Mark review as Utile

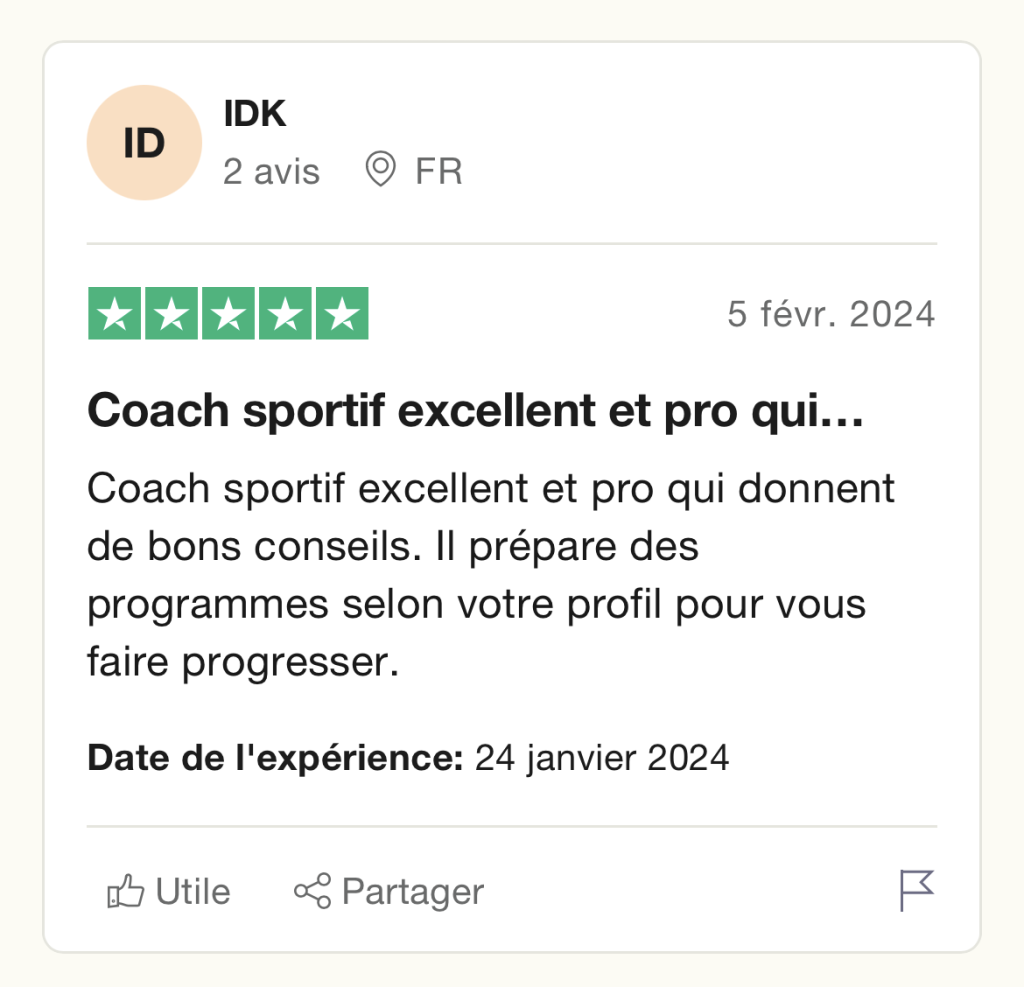(x=168, y=891)
